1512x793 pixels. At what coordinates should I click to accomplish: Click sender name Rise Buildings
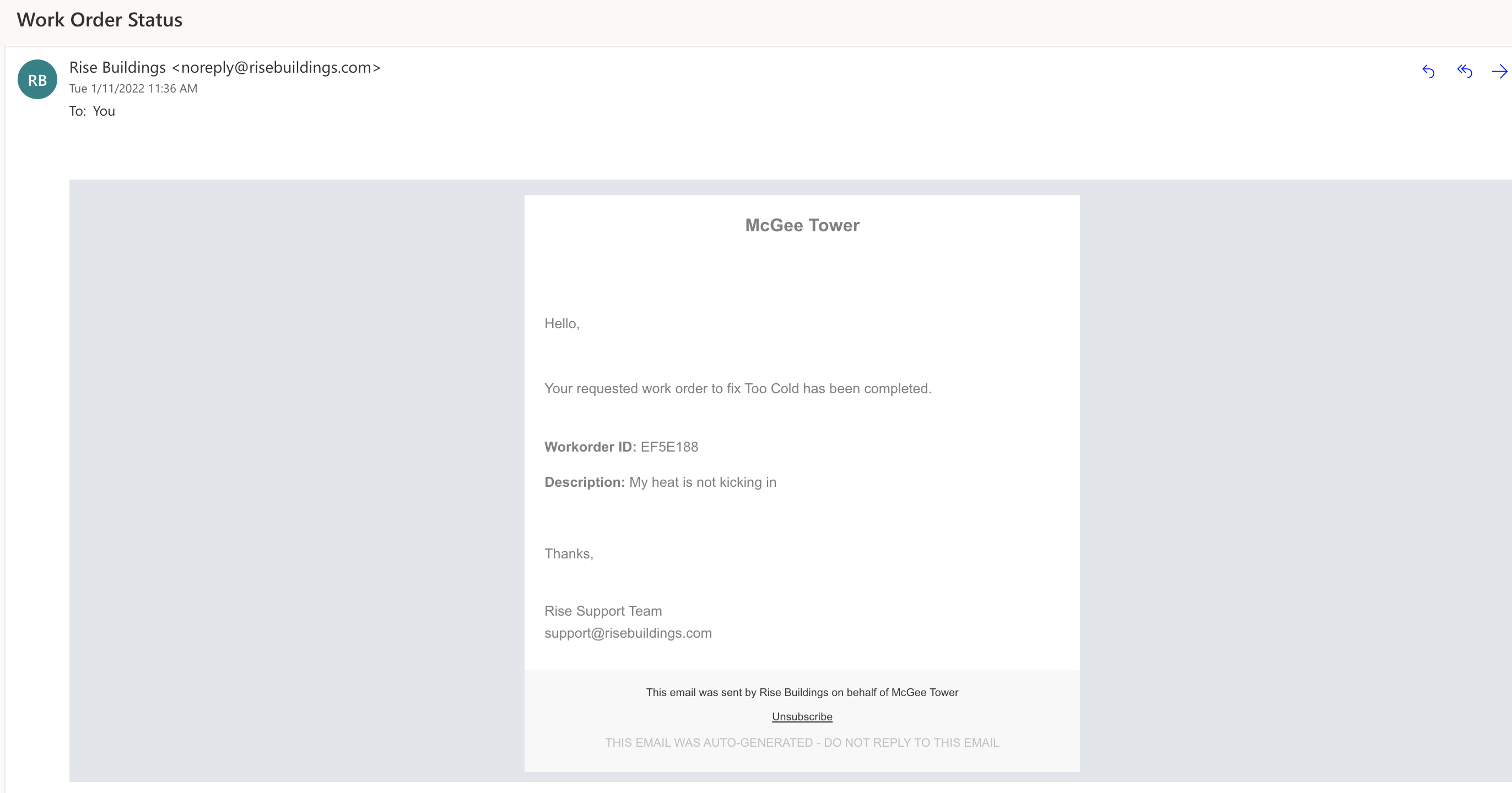117,67
